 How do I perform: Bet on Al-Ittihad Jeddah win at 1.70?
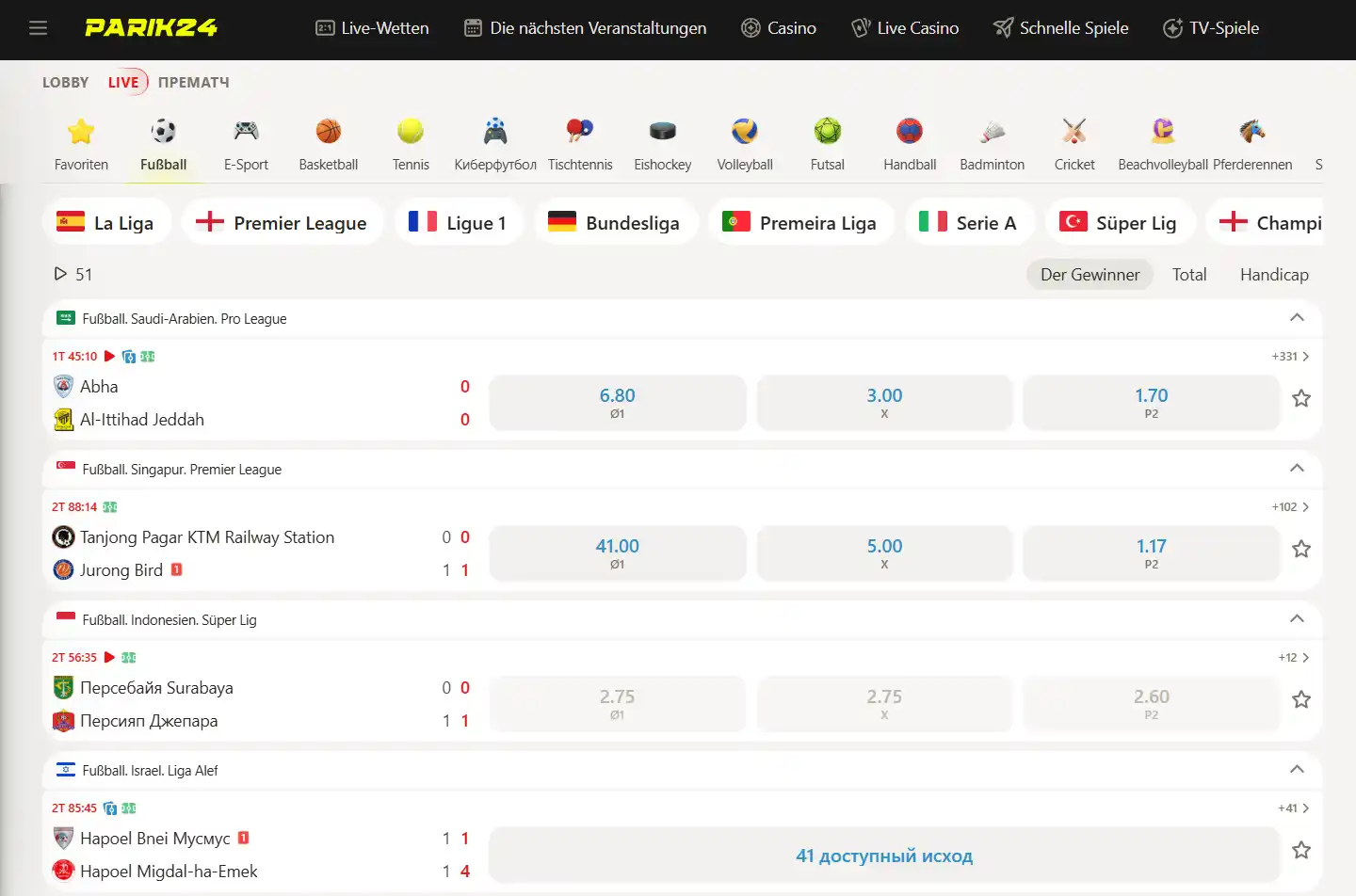(1152, 403)
